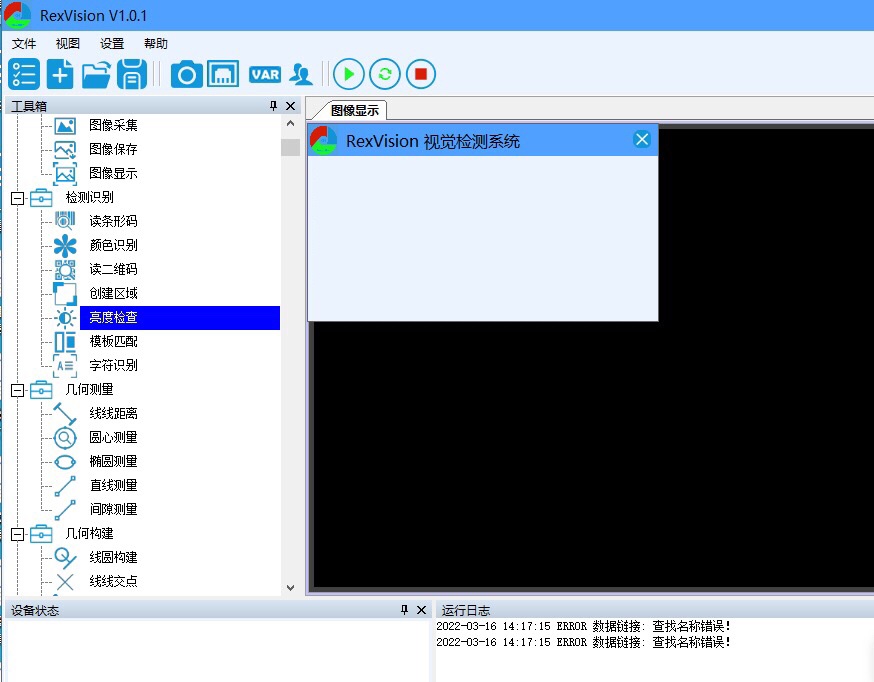Screen dimensions: 874x682
Task: Click the 几何测量 group briefcase icon
Action: coord(41,390)
